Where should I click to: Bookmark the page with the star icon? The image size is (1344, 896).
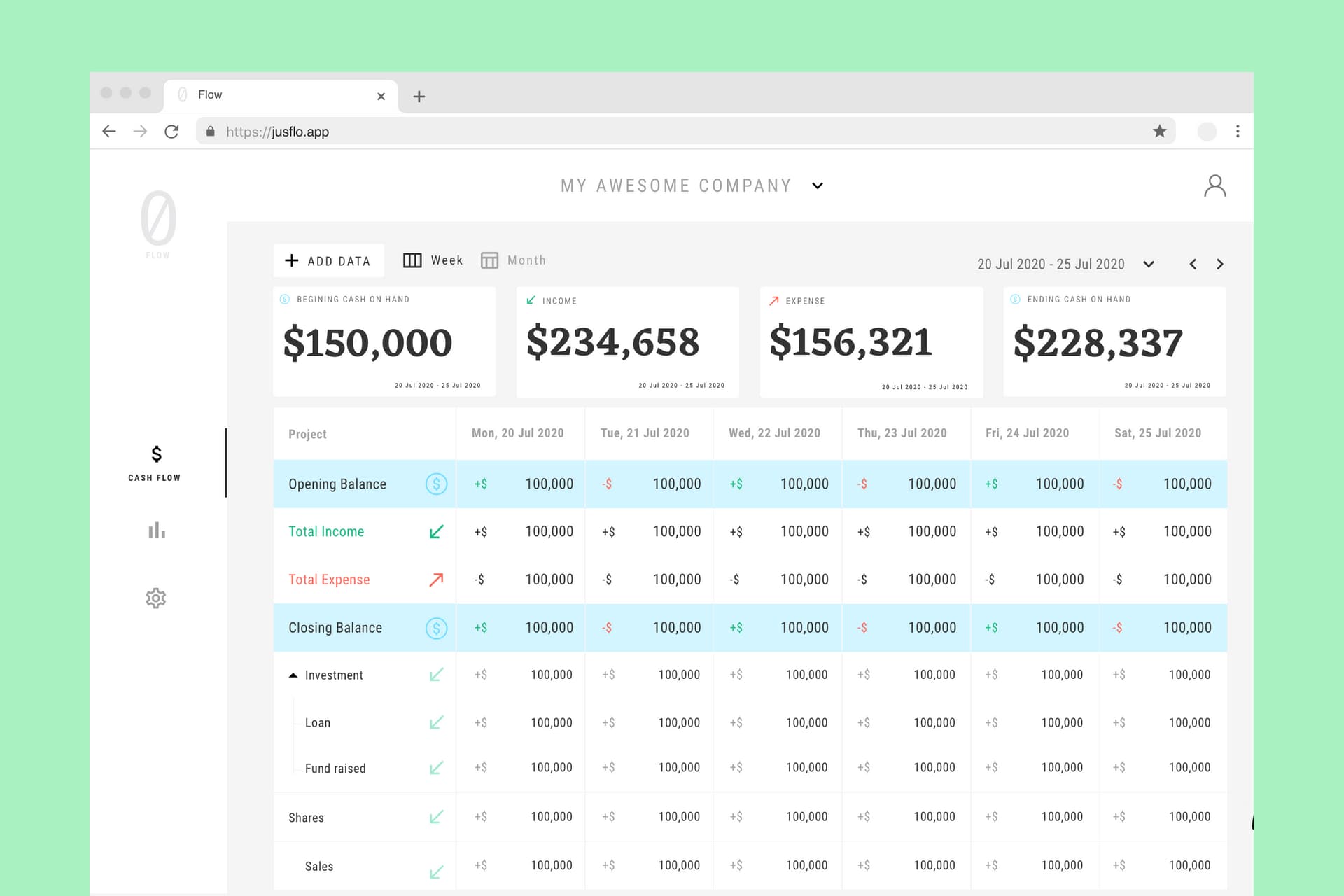pos(1160,132)
